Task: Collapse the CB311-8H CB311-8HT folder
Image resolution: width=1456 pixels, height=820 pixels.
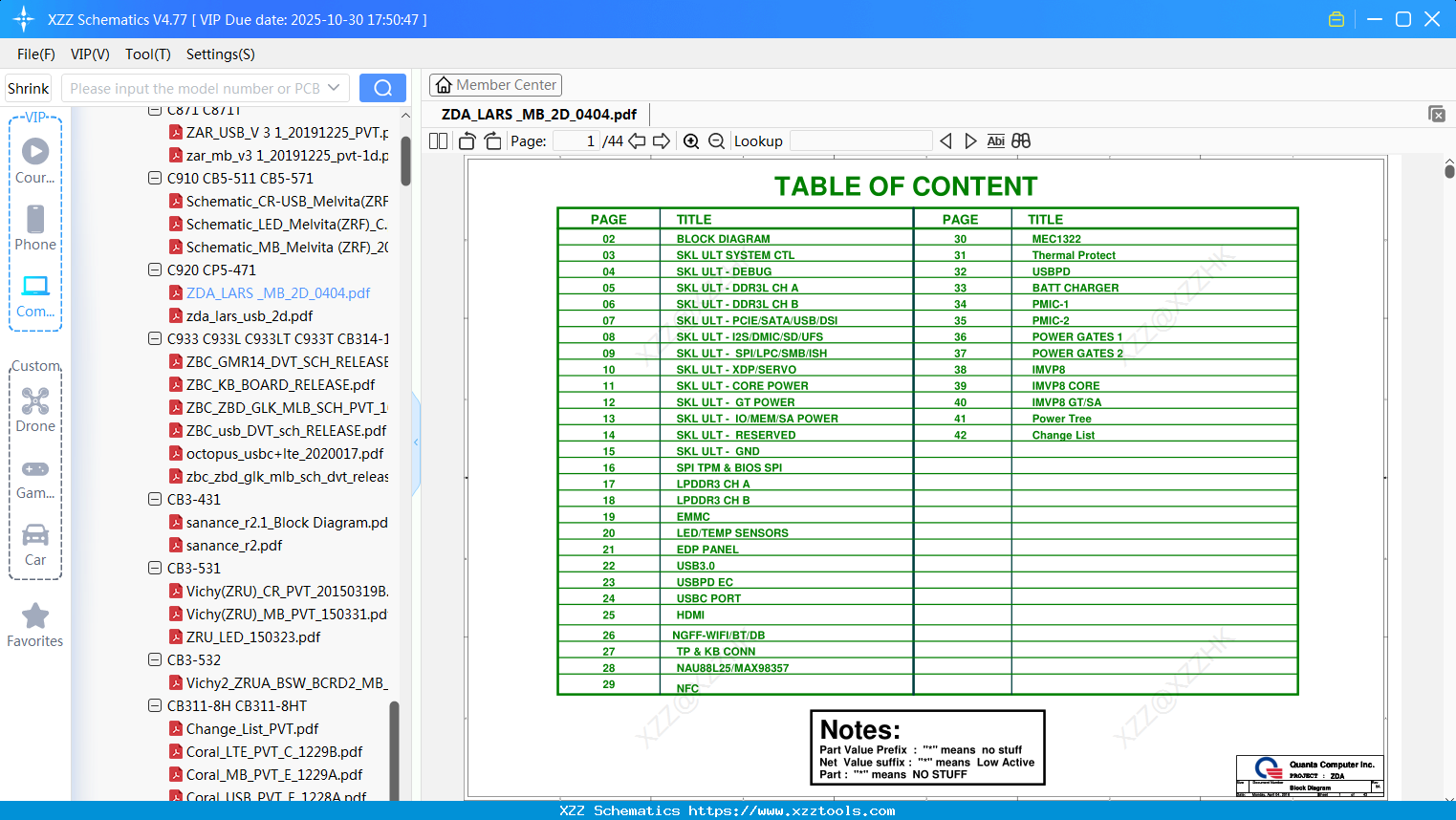Action: [155, 706]
